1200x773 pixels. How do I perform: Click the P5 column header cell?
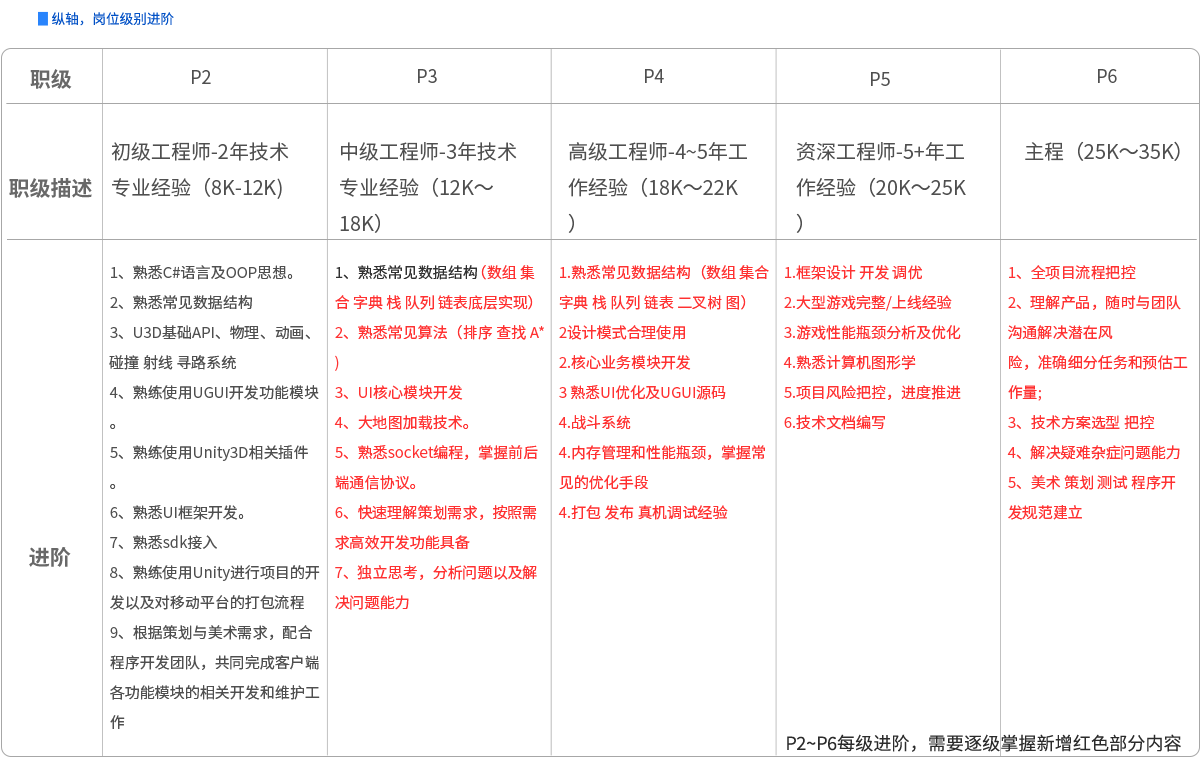(x=879, y=78)
